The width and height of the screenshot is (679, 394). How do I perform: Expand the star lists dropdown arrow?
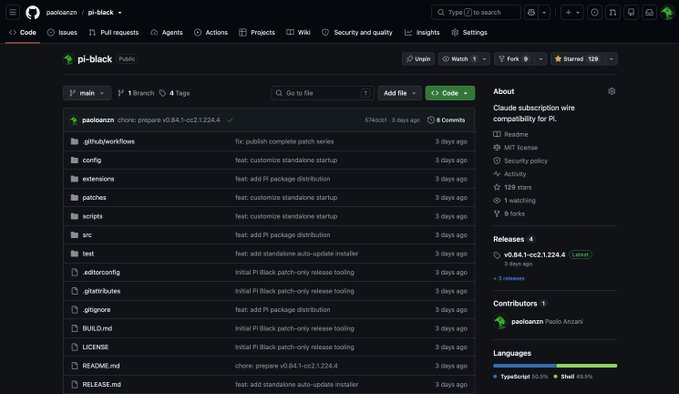point(611,59)
